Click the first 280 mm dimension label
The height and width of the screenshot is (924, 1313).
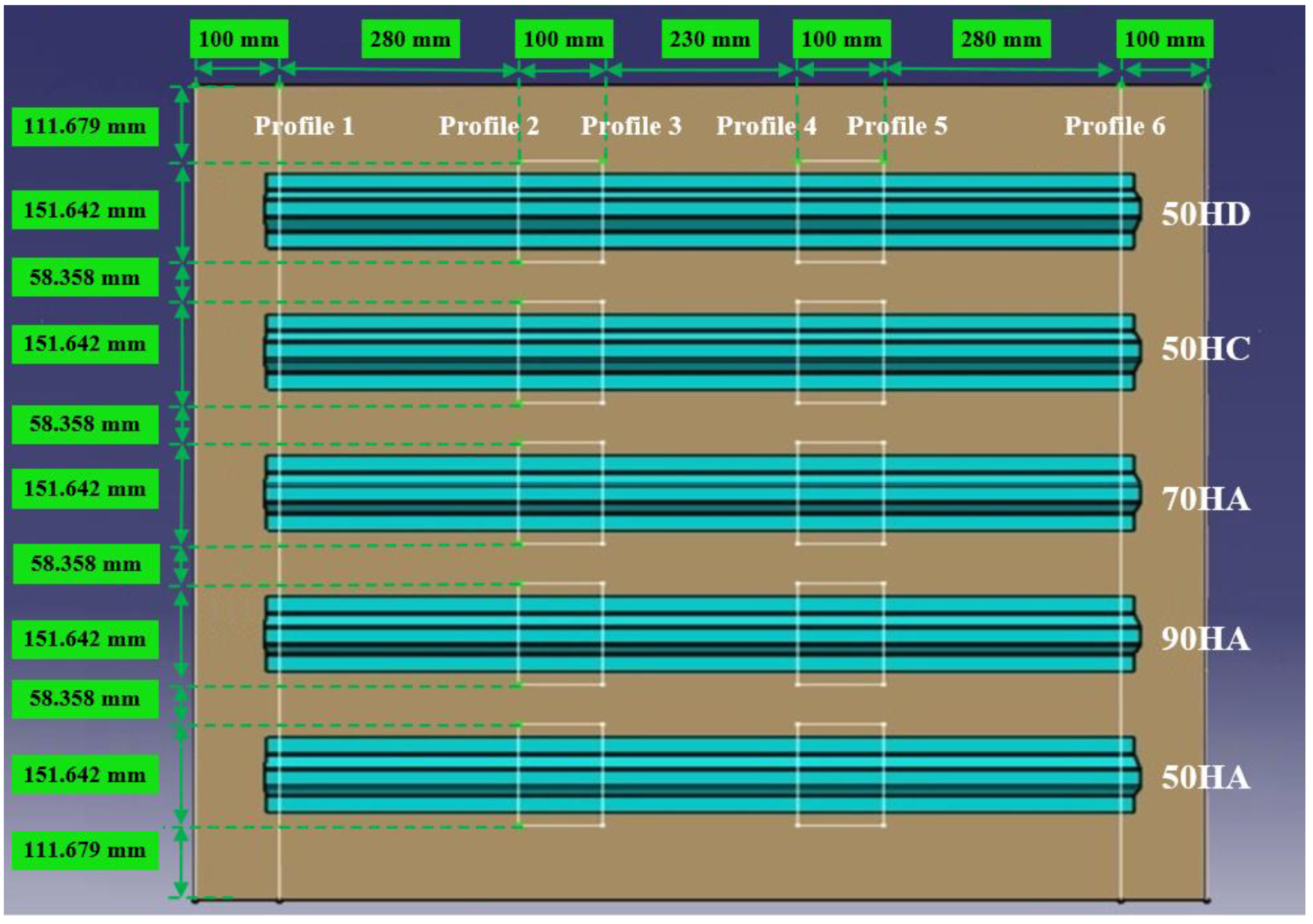point(411,39)
